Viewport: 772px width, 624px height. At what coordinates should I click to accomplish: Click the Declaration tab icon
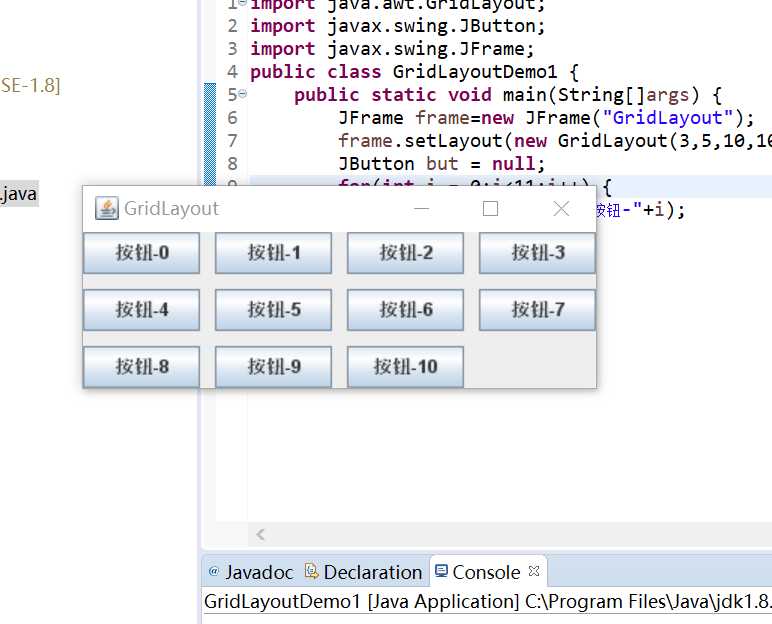(x=311, y=571)
